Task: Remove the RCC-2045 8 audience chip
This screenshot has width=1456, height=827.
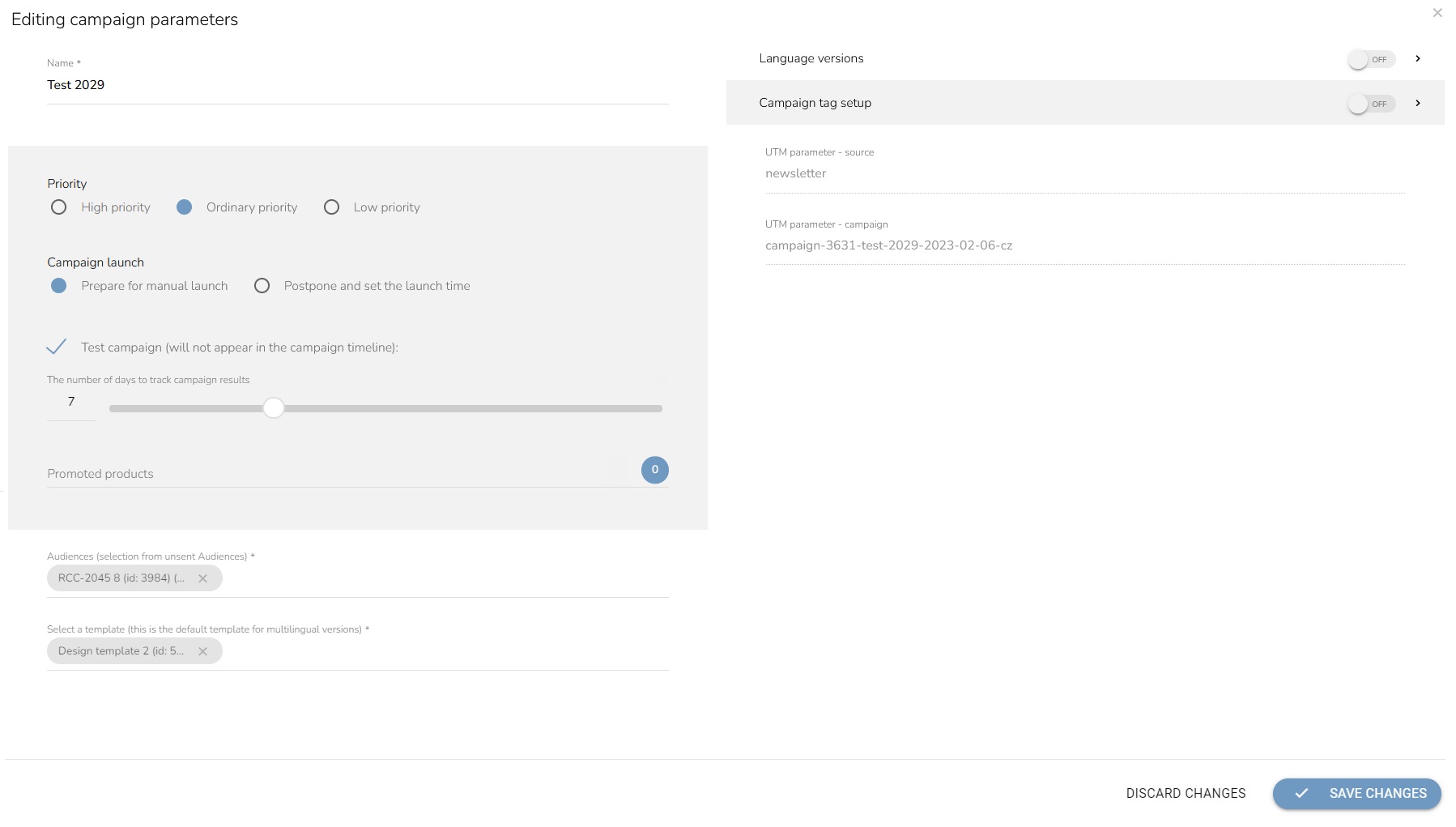Action: pos(203,578)
